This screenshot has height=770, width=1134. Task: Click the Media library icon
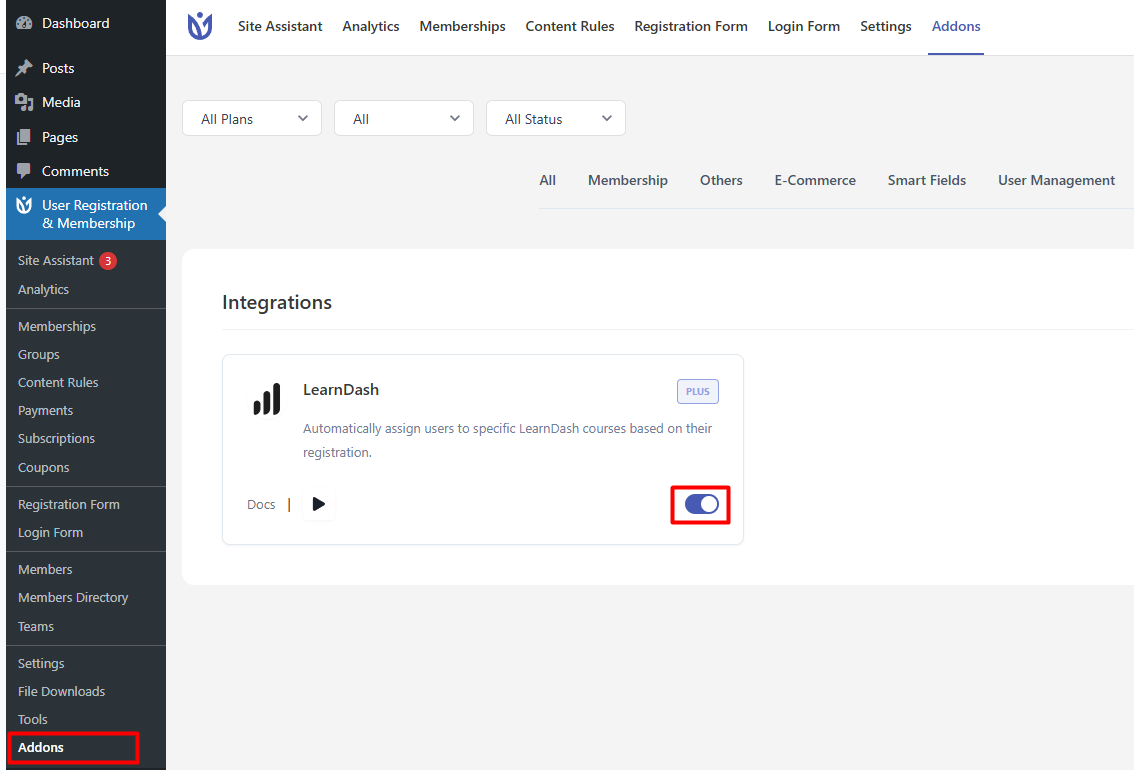pos(24,102)
